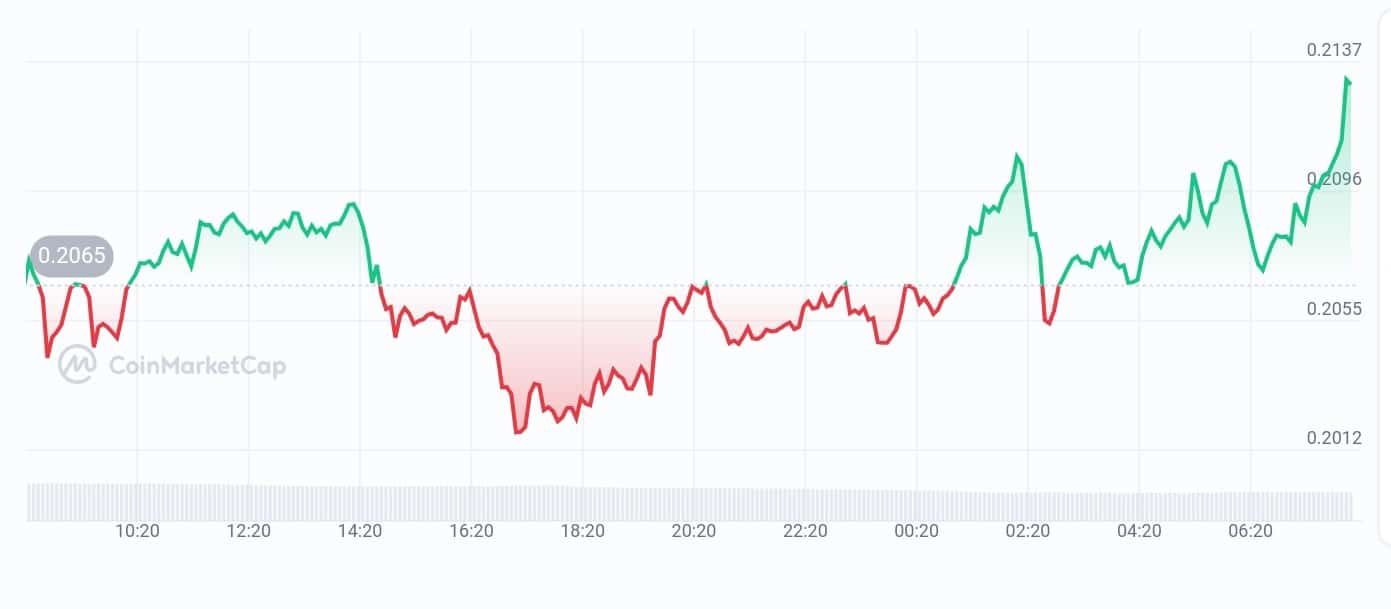Click the 0.2137 price axis label
This screenshot has height=609, width=1391.
[x=1334, y=51]
